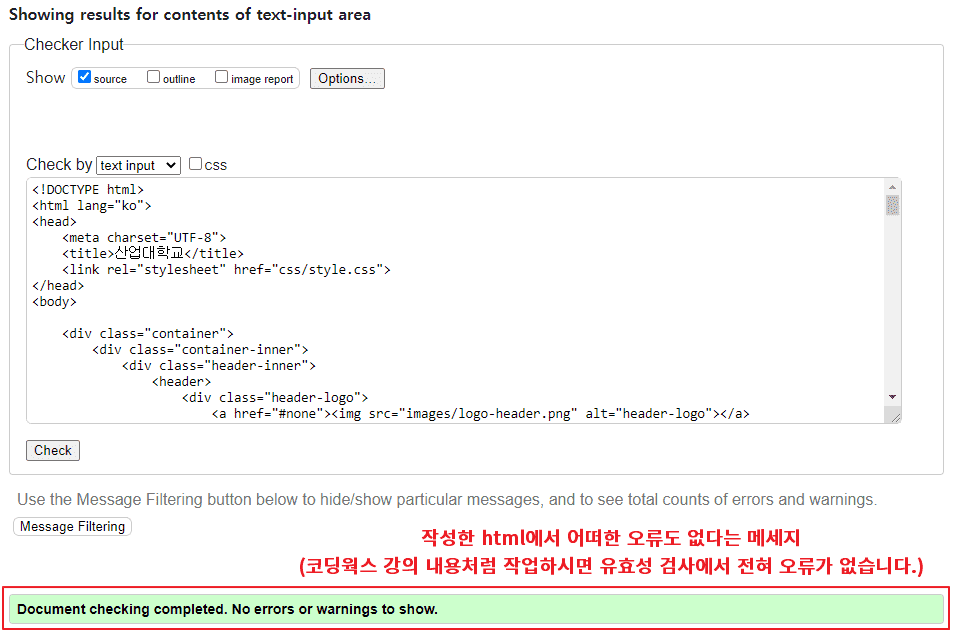
Task: Click the 'Checker Input' legend
Action: point(74,44)
